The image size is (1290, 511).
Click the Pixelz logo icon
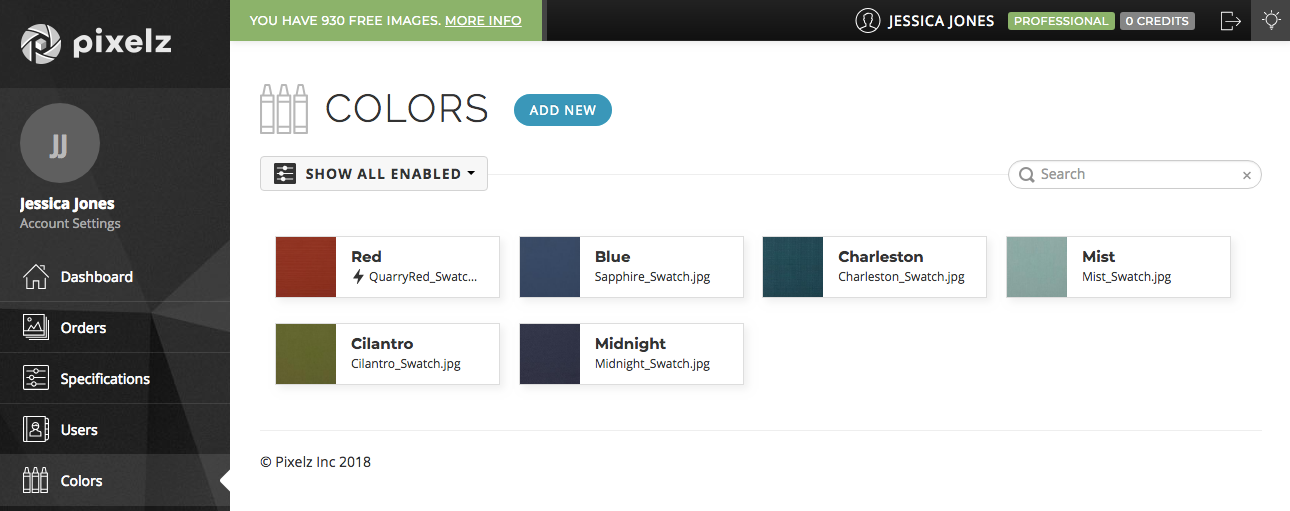(x=40, y=43)
